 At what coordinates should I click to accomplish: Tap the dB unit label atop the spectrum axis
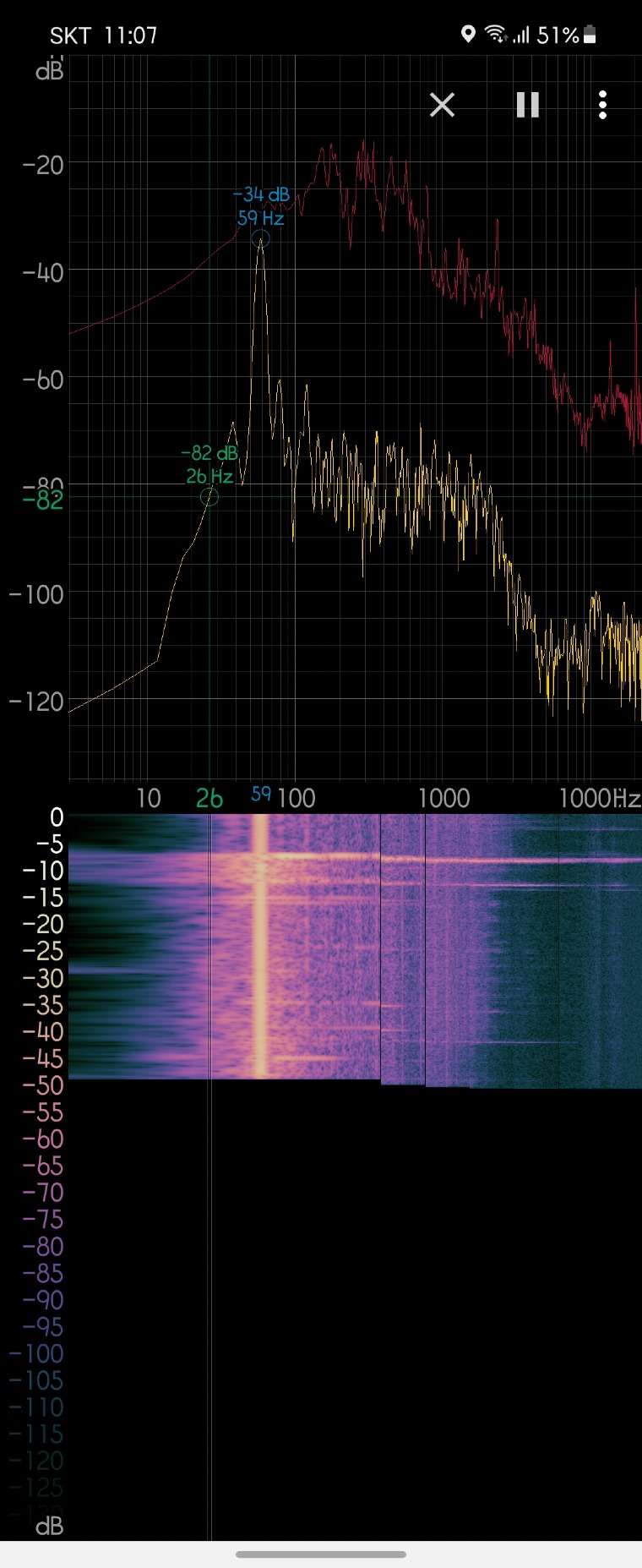(x=49, y=71)
